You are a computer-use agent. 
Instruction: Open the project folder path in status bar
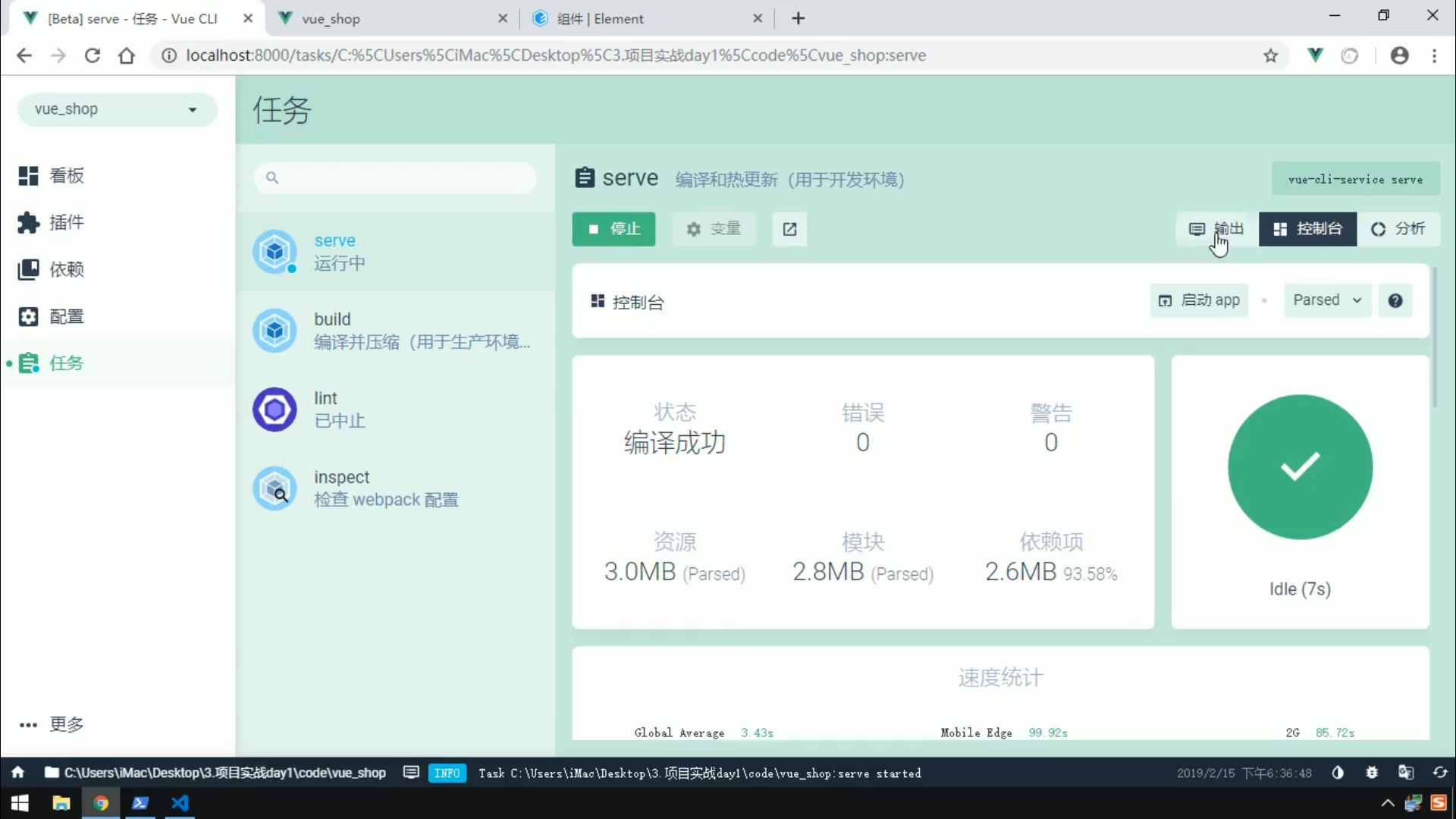(215, 773)
